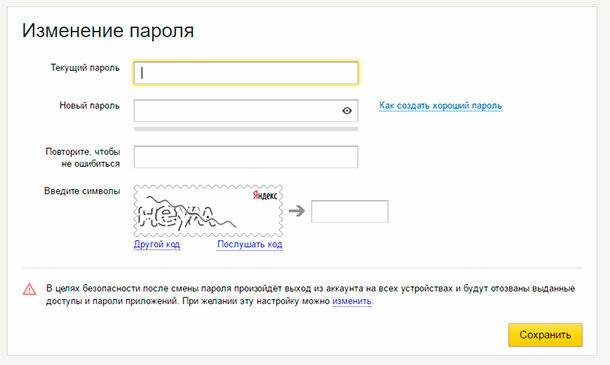Select the Повторите, чтобы не ошибиться field
Viewport: 610px width, 365px height.
click(246, 157)
